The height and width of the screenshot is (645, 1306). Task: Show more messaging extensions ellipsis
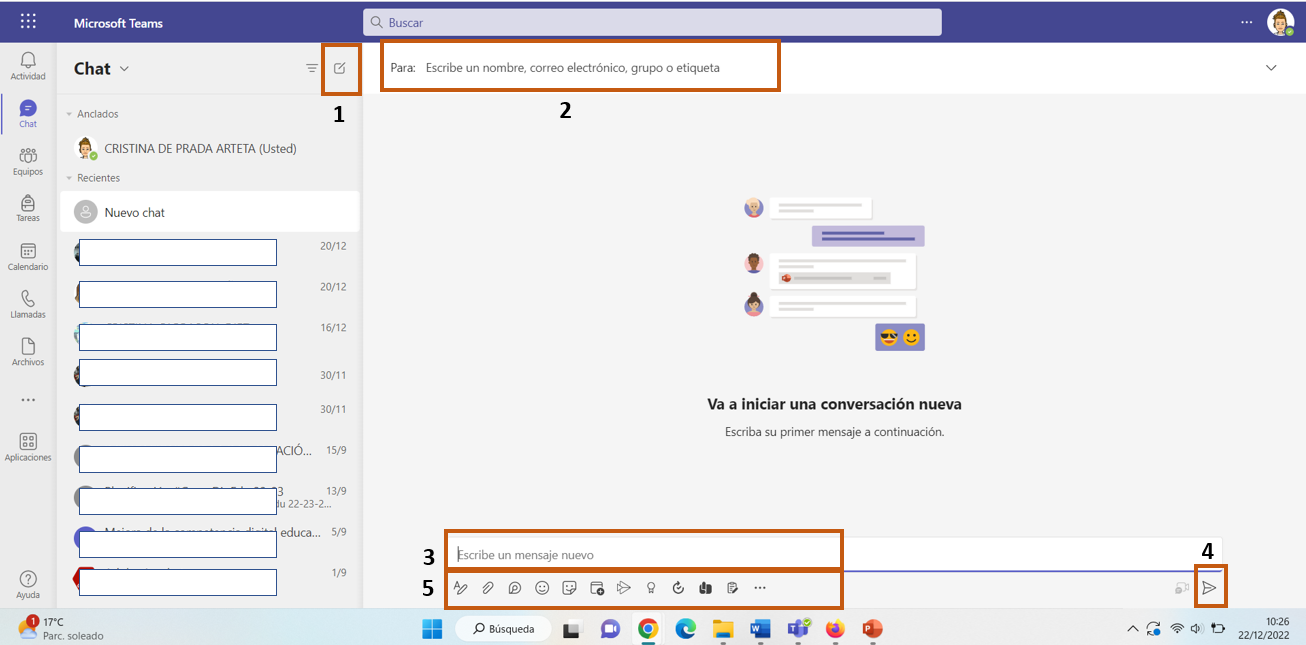click(x=760, y=588)
